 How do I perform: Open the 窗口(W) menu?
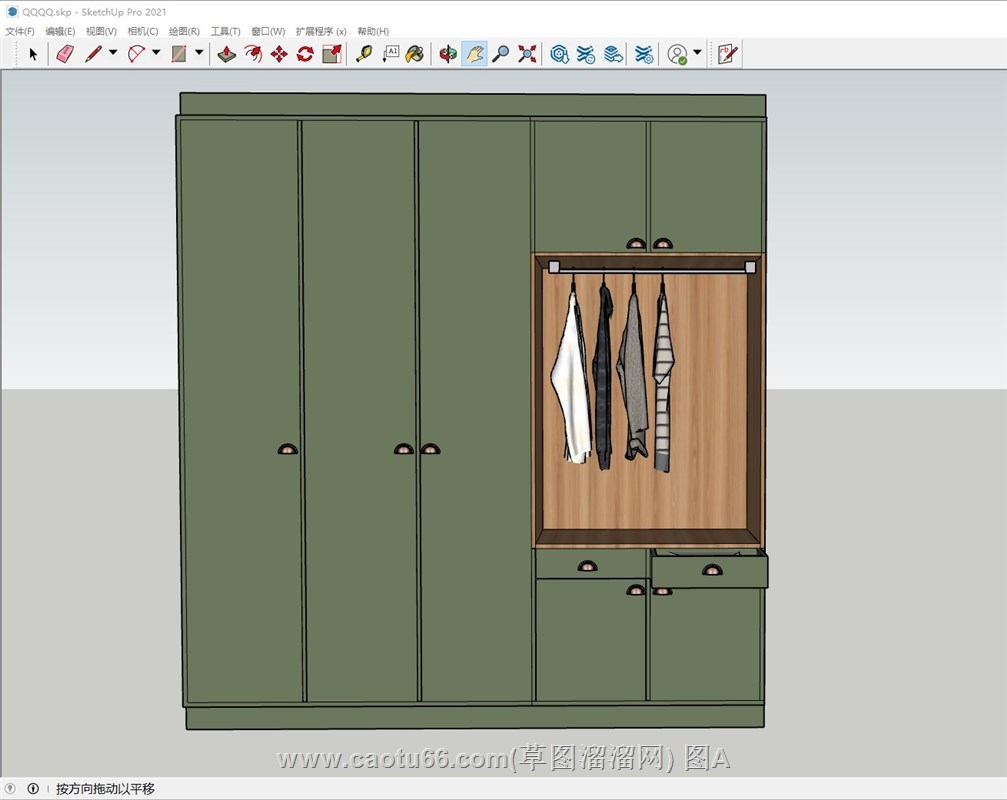[x=268, y=31]
